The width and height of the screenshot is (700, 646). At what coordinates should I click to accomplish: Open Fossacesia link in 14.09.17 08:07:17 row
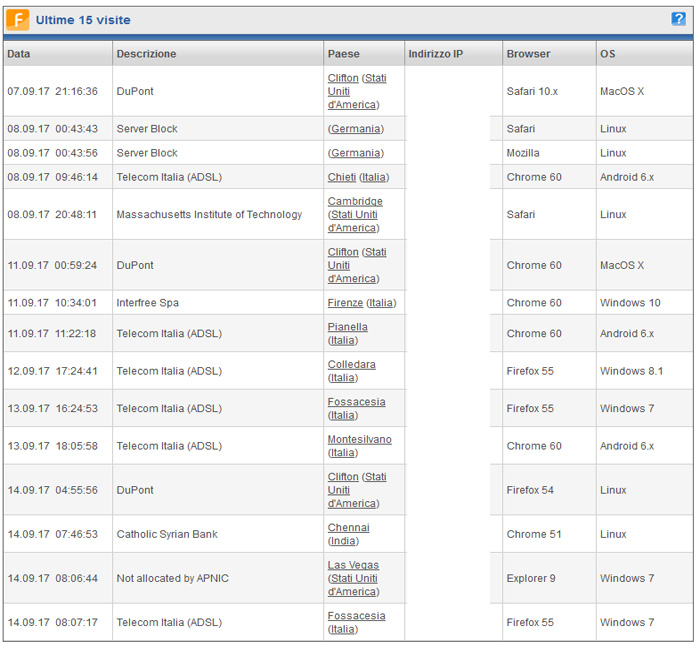(x=356, y=616)
